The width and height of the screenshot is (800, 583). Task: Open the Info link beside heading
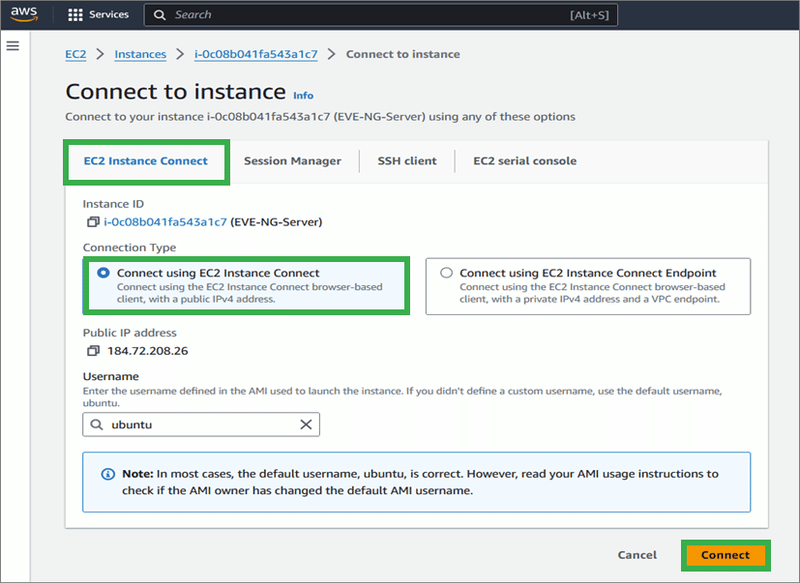click(x=303, y=95)
